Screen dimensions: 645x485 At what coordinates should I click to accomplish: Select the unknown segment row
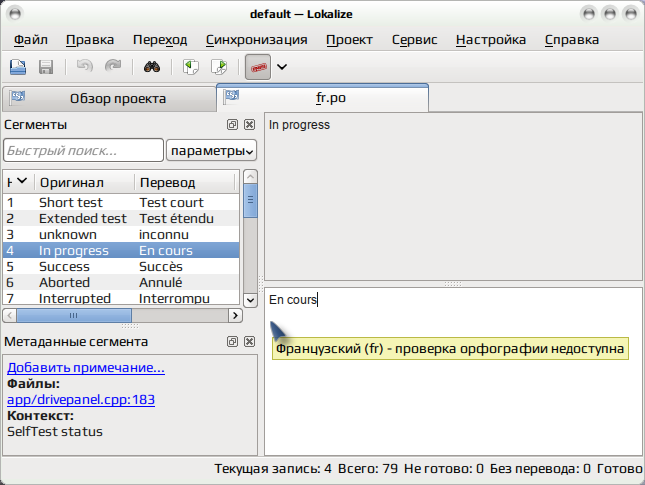[x=121, y=234]
